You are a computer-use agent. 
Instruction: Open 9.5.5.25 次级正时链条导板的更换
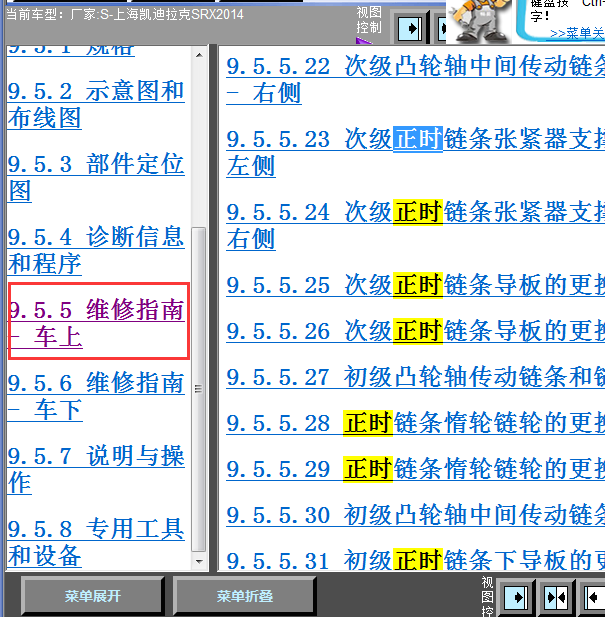[415, 285]
